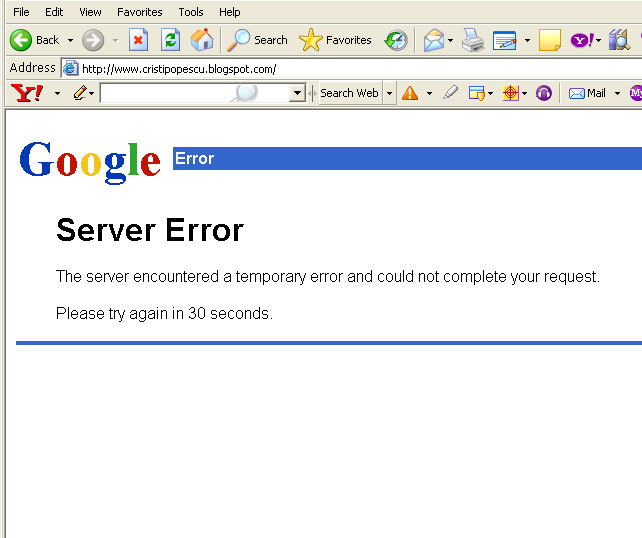Click the yellow note Discuss icon

549,40
